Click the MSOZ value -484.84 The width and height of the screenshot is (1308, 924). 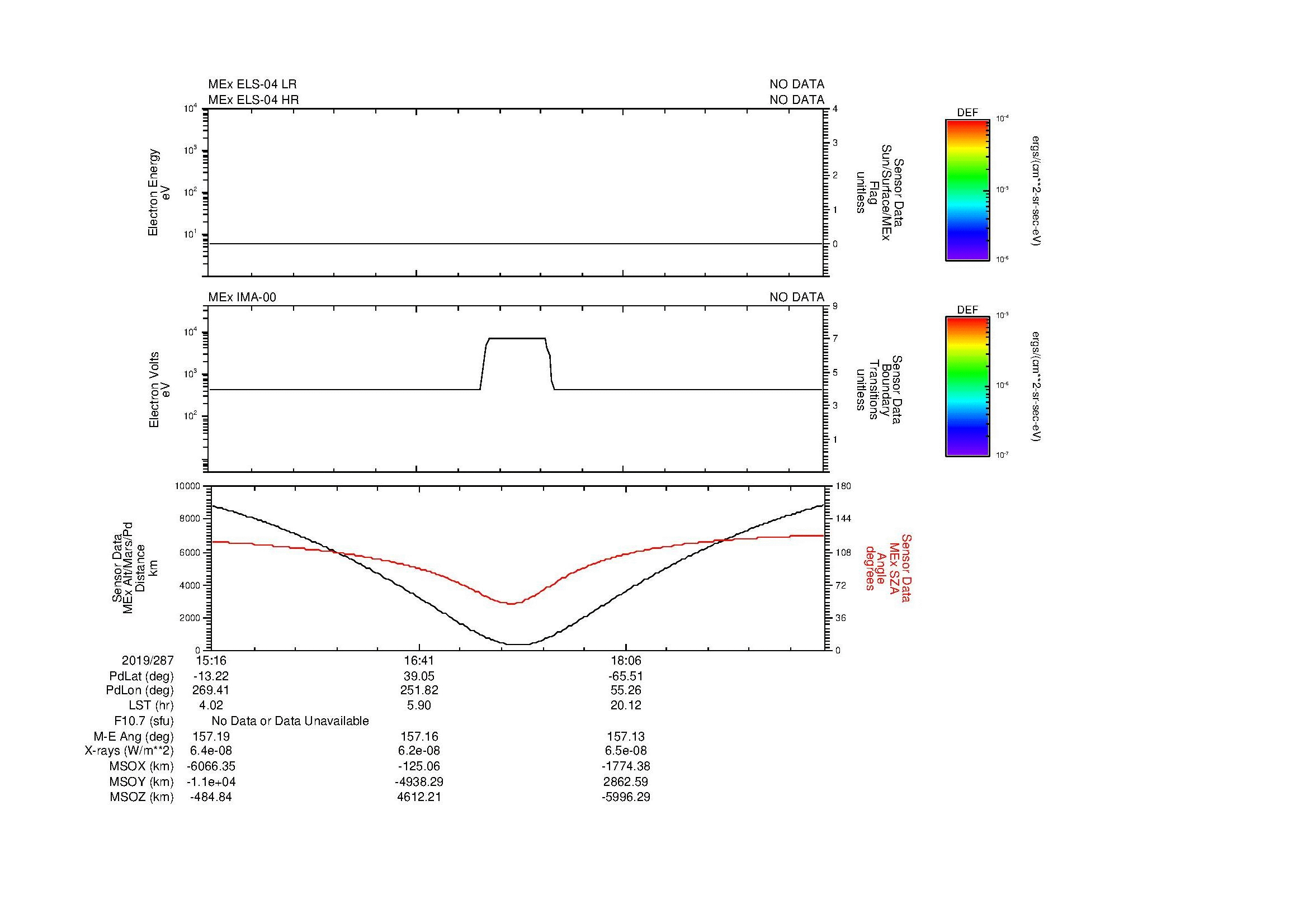point(211,797)
